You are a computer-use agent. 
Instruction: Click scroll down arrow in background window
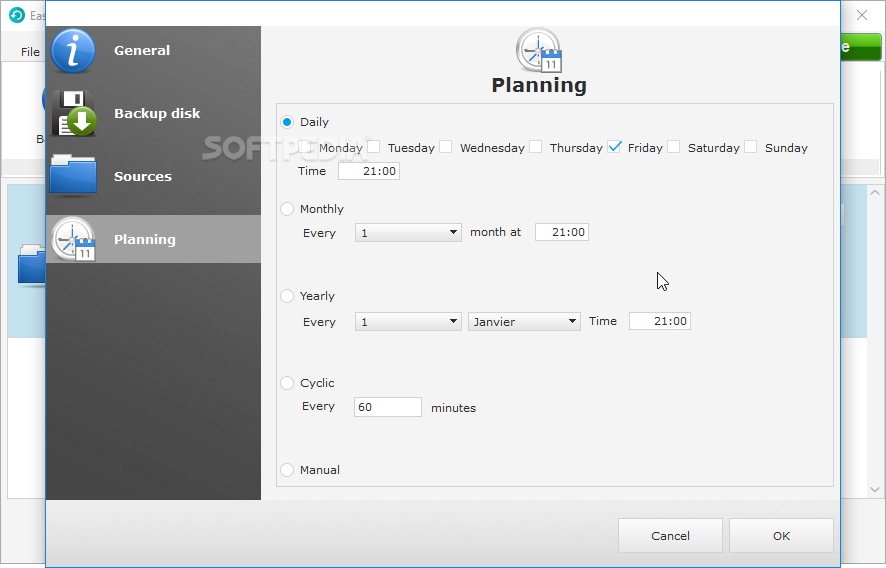point(875,489)
